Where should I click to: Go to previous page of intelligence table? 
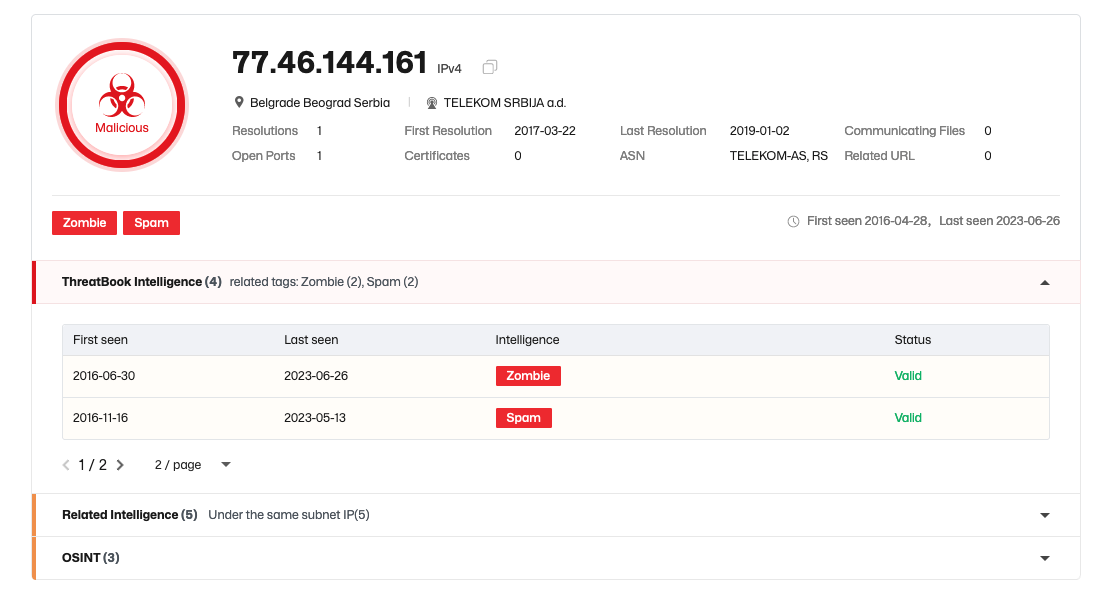66,465
